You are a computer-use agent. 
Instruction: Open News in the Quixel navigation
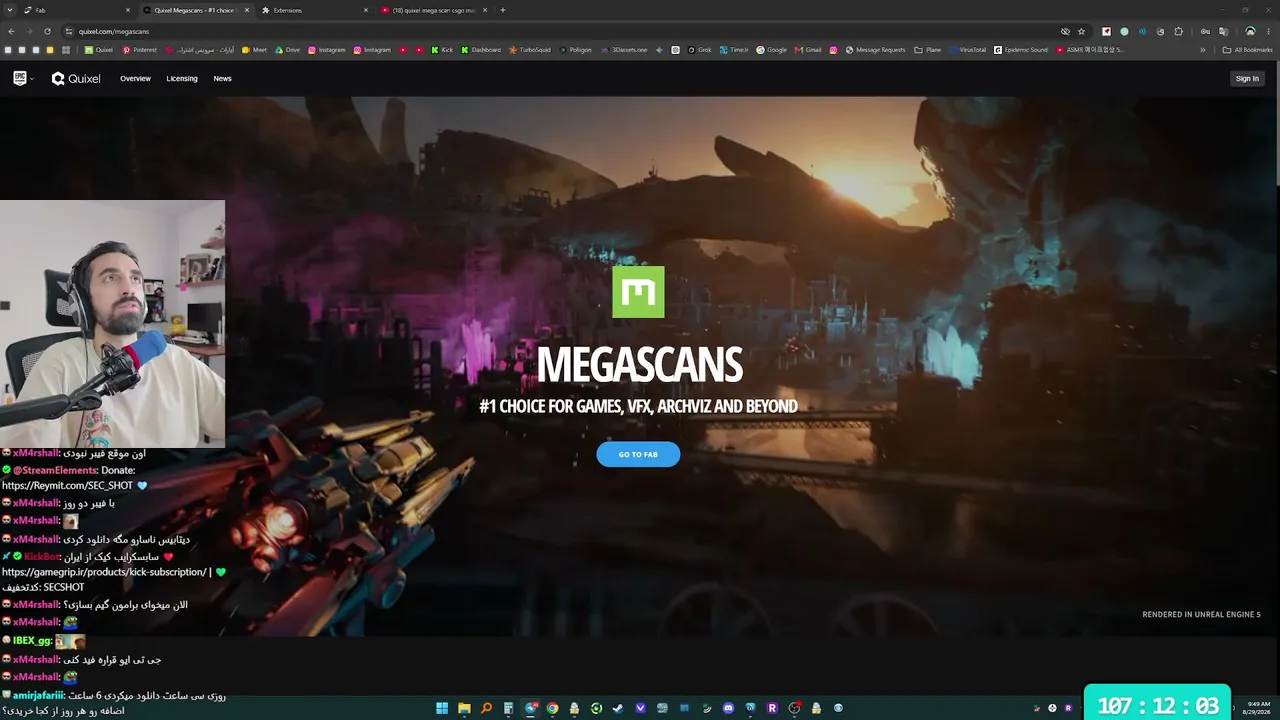click(222, 79)
